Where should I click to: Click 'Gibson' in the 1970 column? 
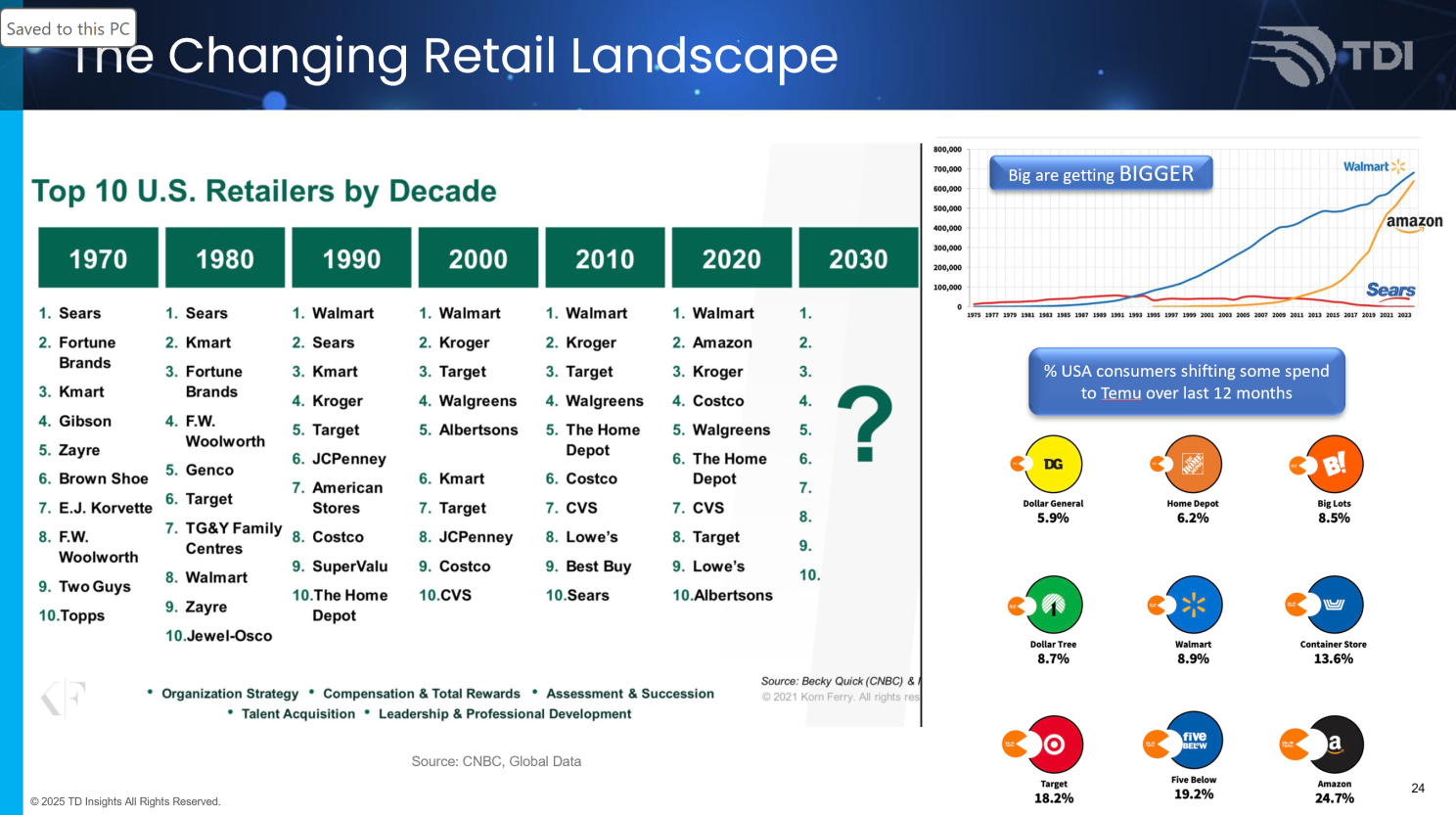coord(85,421)
